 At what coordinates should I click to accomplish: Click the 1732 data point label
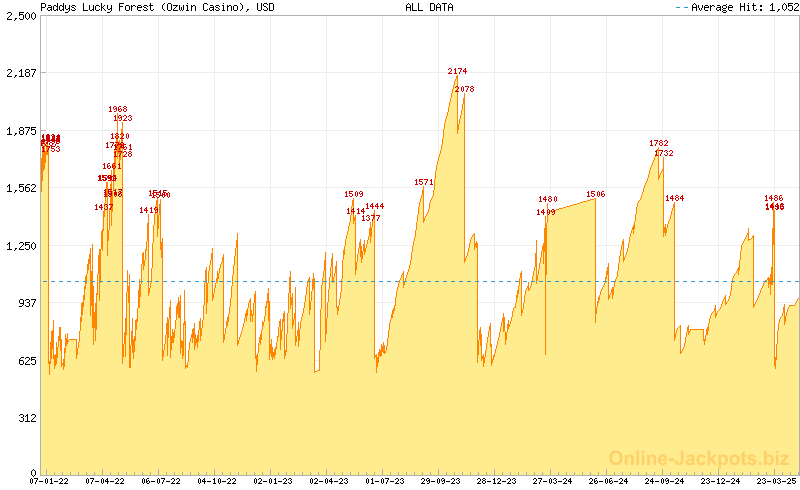tap(664, 153)
